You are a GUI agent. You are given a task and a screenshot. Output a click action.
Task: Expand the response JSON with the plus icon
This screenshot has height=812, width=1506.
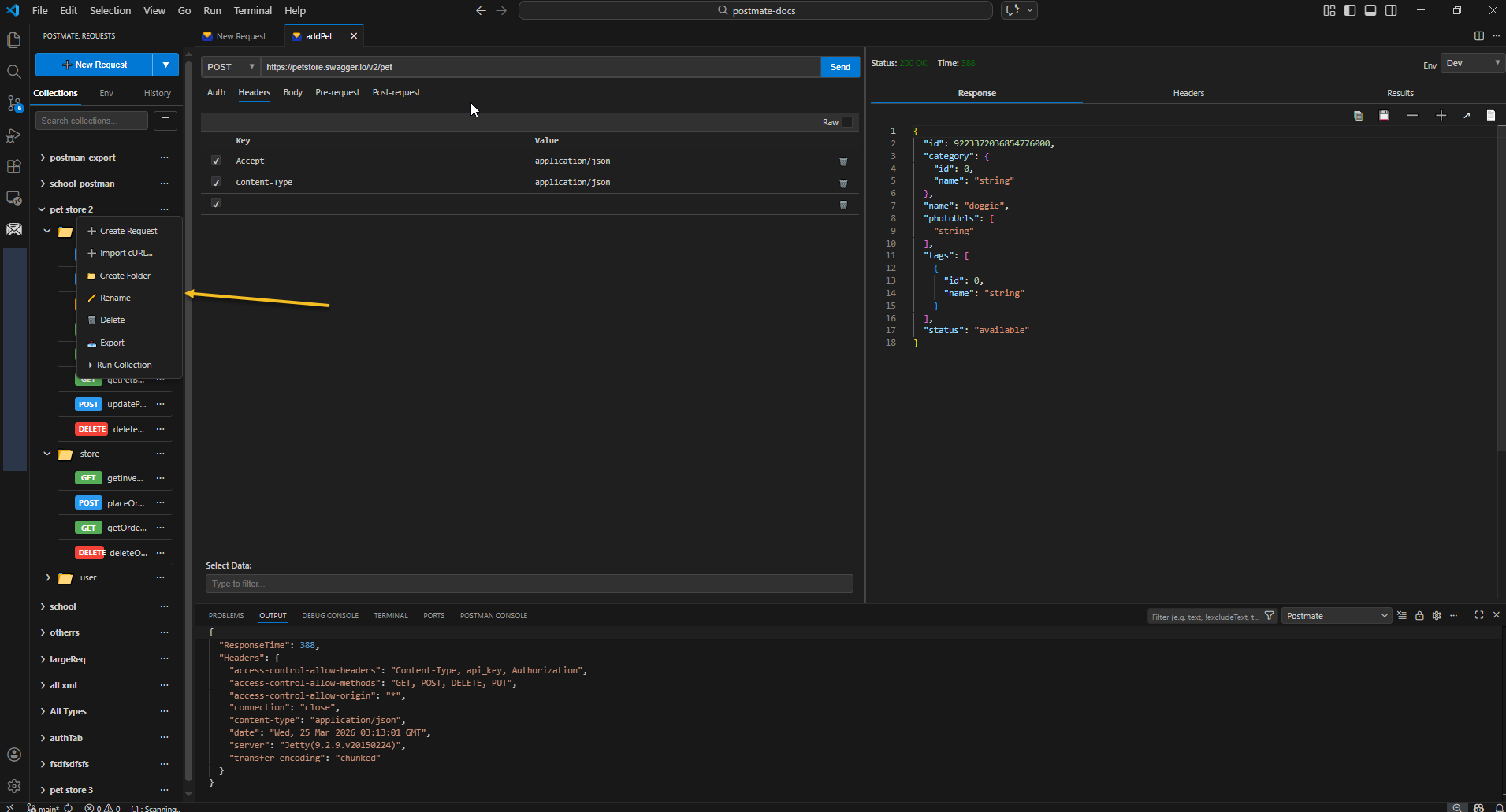1441,115
